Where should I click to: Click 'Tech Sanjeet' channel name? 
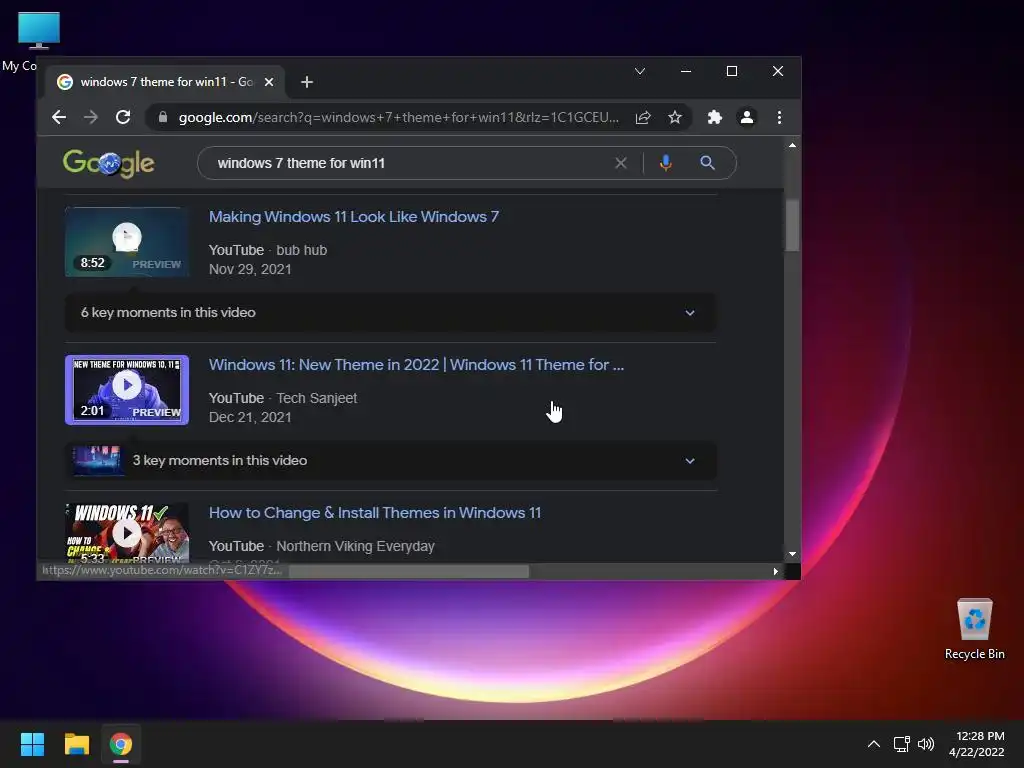(x=317, y=398)
